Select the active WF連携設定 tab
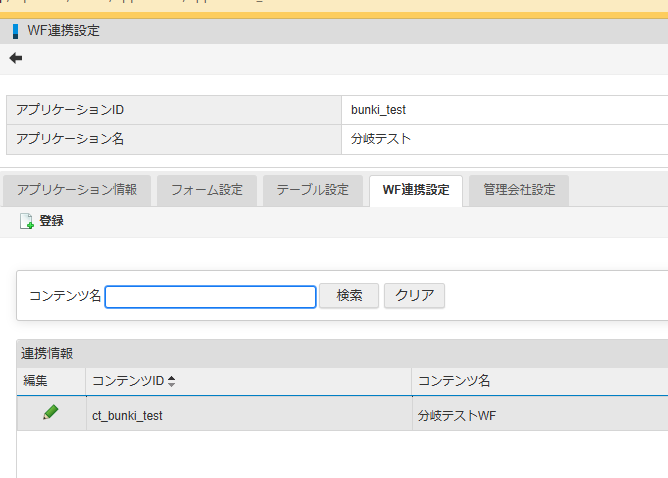 (415, 190)
